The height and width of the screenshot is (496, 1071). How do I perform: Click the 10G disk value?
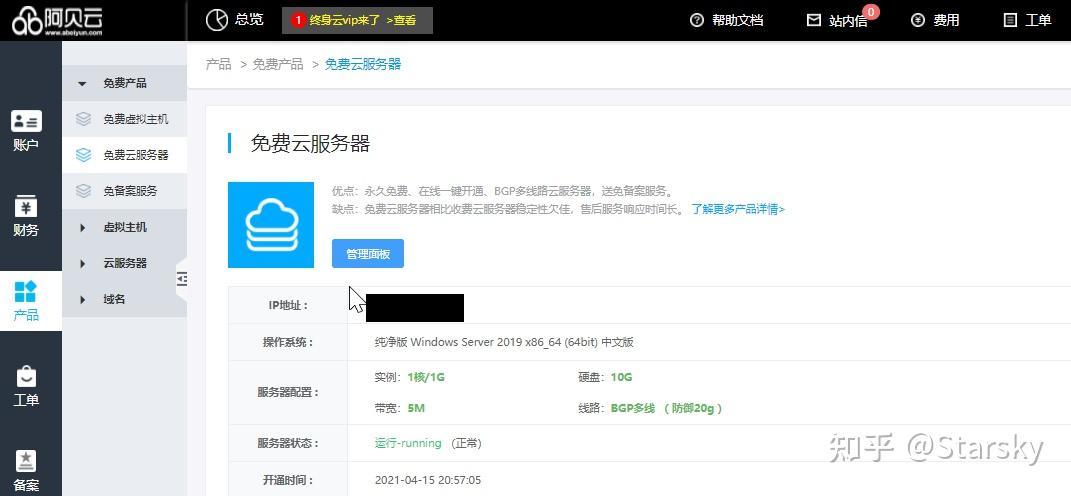622,377
